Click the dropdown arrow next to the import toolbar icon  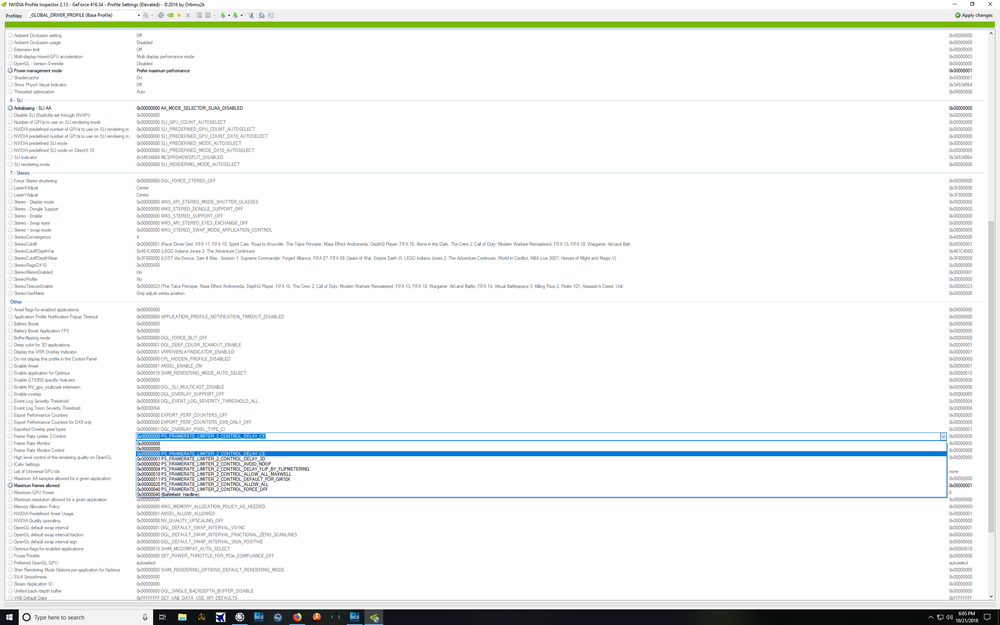241,15
